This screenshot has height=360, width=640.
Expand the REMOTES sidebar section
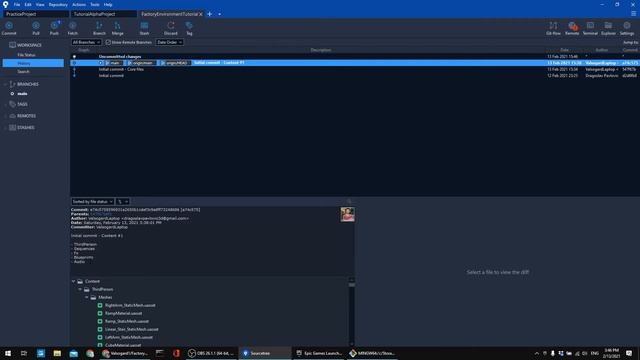tap(5, 116)
